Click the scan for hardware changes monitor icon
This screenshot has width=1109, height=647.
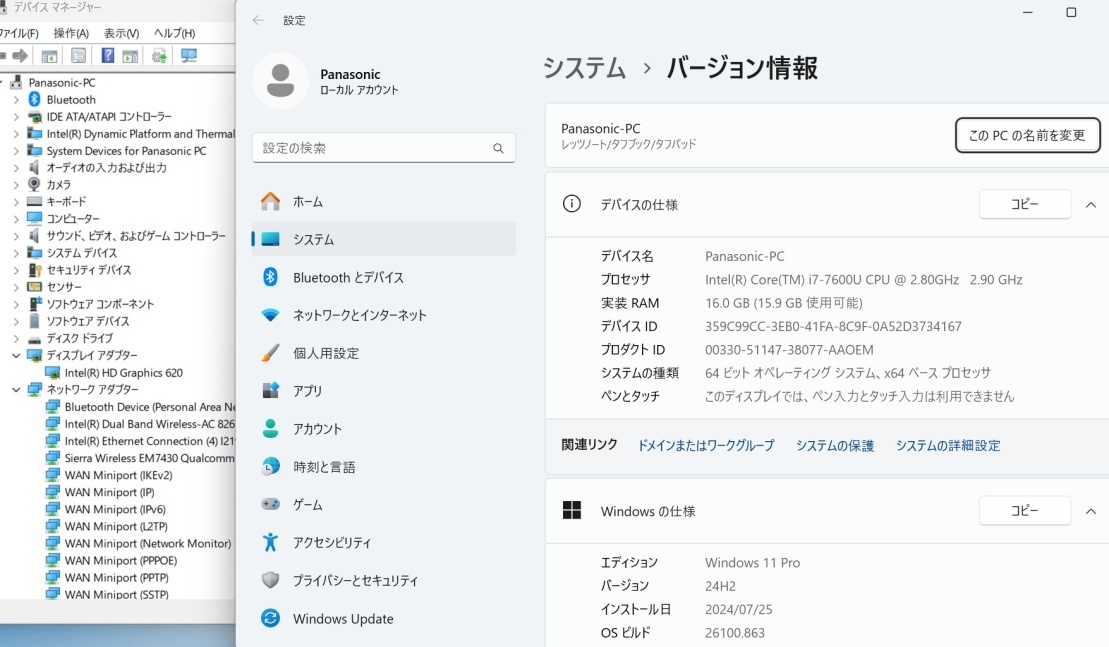click(x=189, y=55)
